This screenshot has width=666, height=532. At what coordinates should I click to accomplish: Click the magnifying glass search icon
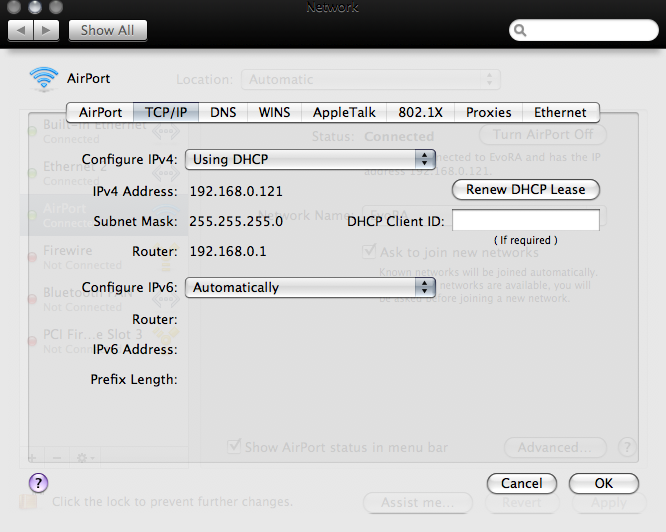(520, 30)
